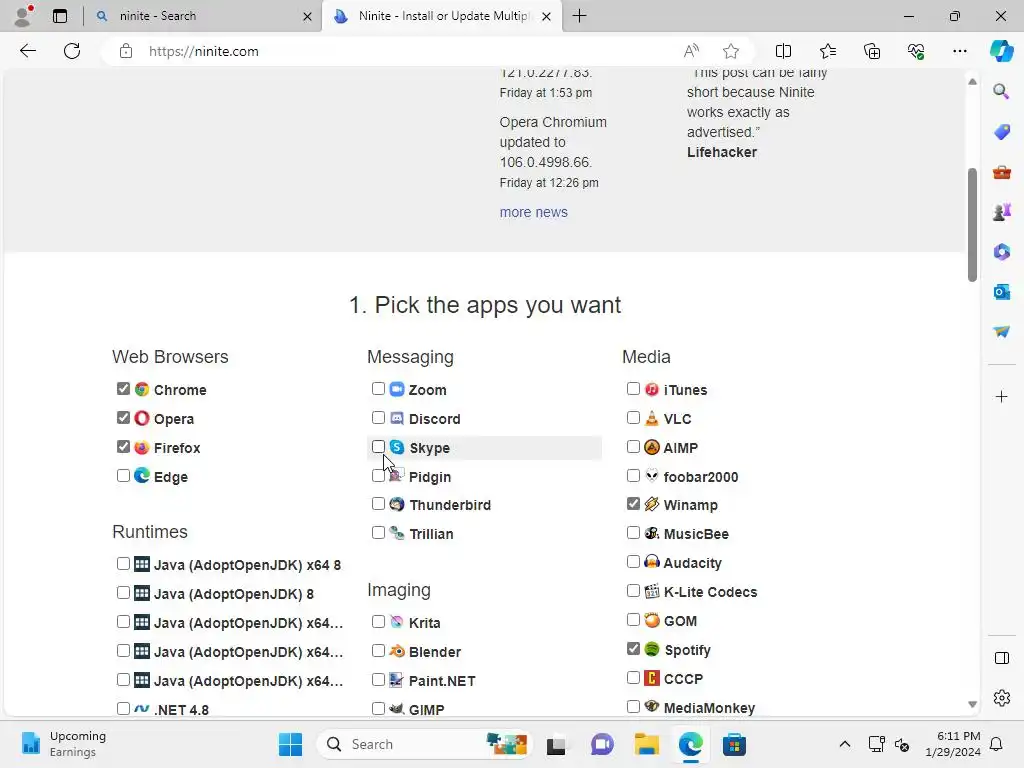
Task: Check the Zoom checkbox
Action: 378,389
